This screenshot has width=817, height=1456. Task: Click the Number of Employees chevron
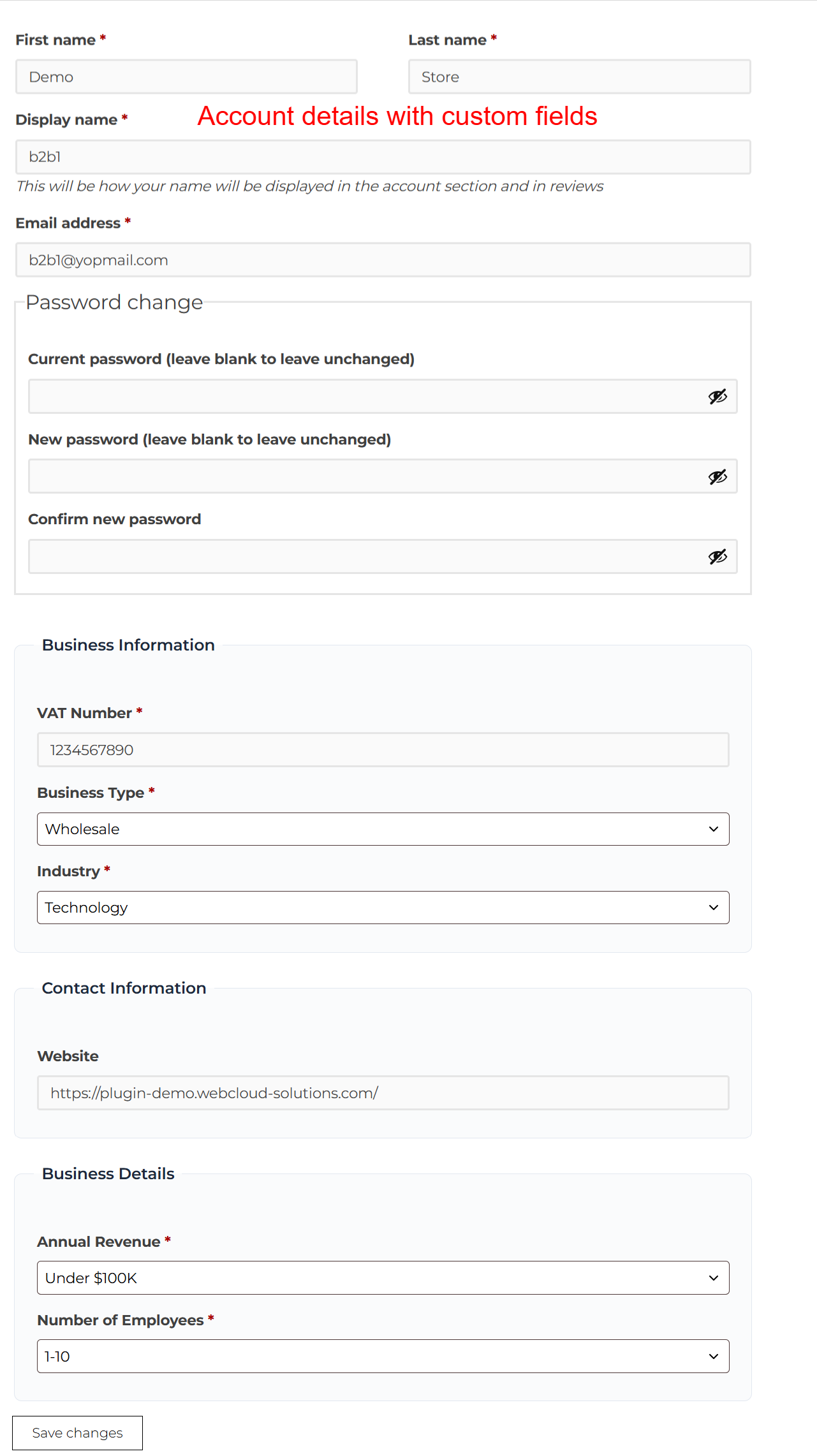click(713, 1356)
